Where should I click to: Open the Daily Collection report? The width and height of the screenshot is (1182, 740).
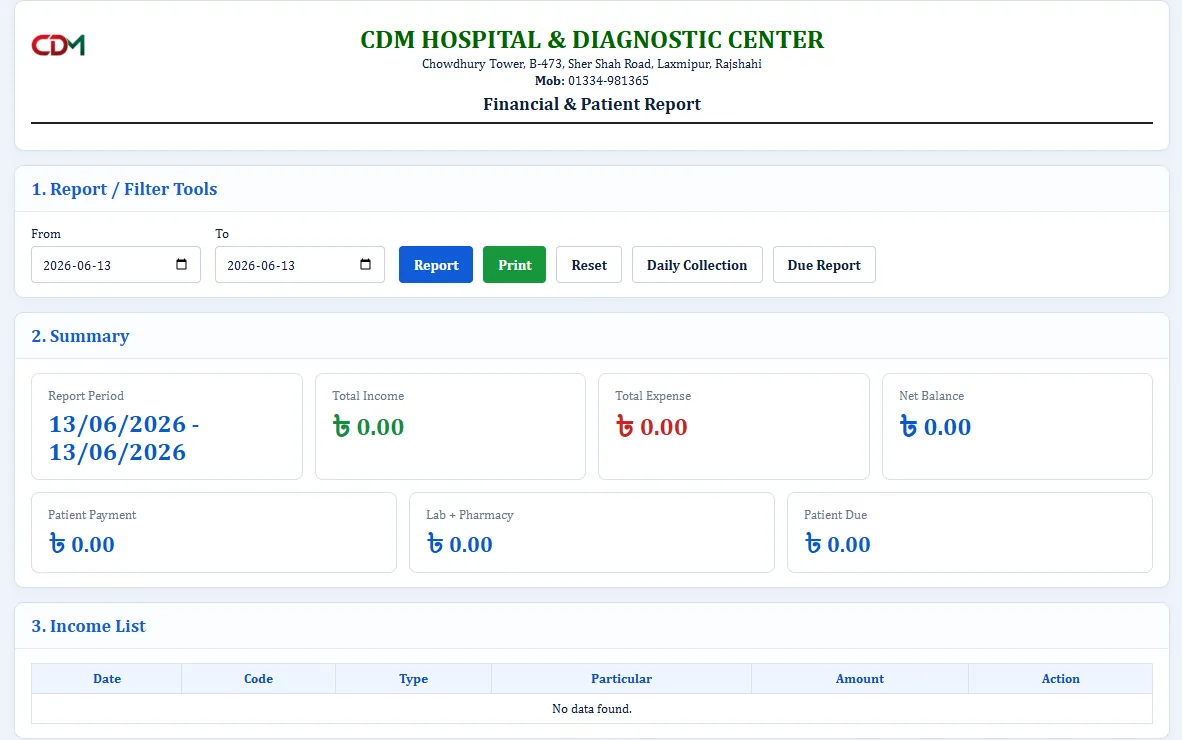697,265
